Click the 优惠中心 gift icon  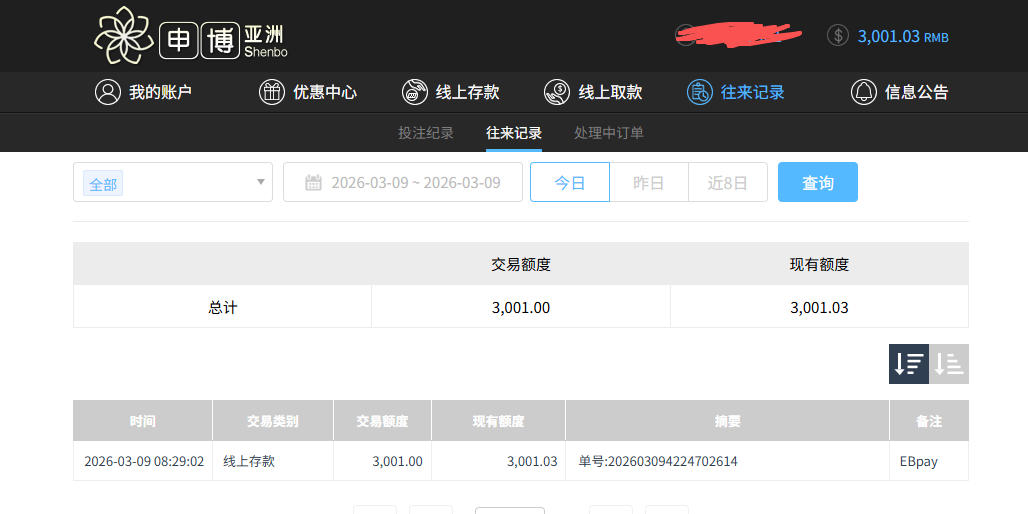click(x=271, y=92)
